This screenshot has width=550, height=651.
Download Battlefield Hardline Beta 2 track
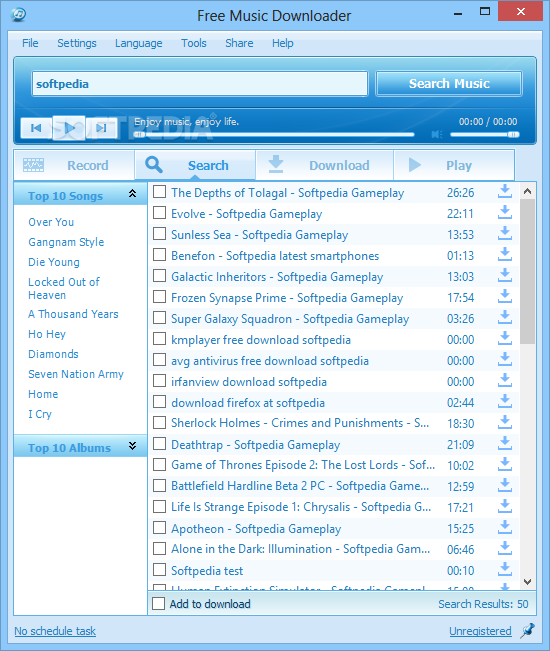click(505, 486)
